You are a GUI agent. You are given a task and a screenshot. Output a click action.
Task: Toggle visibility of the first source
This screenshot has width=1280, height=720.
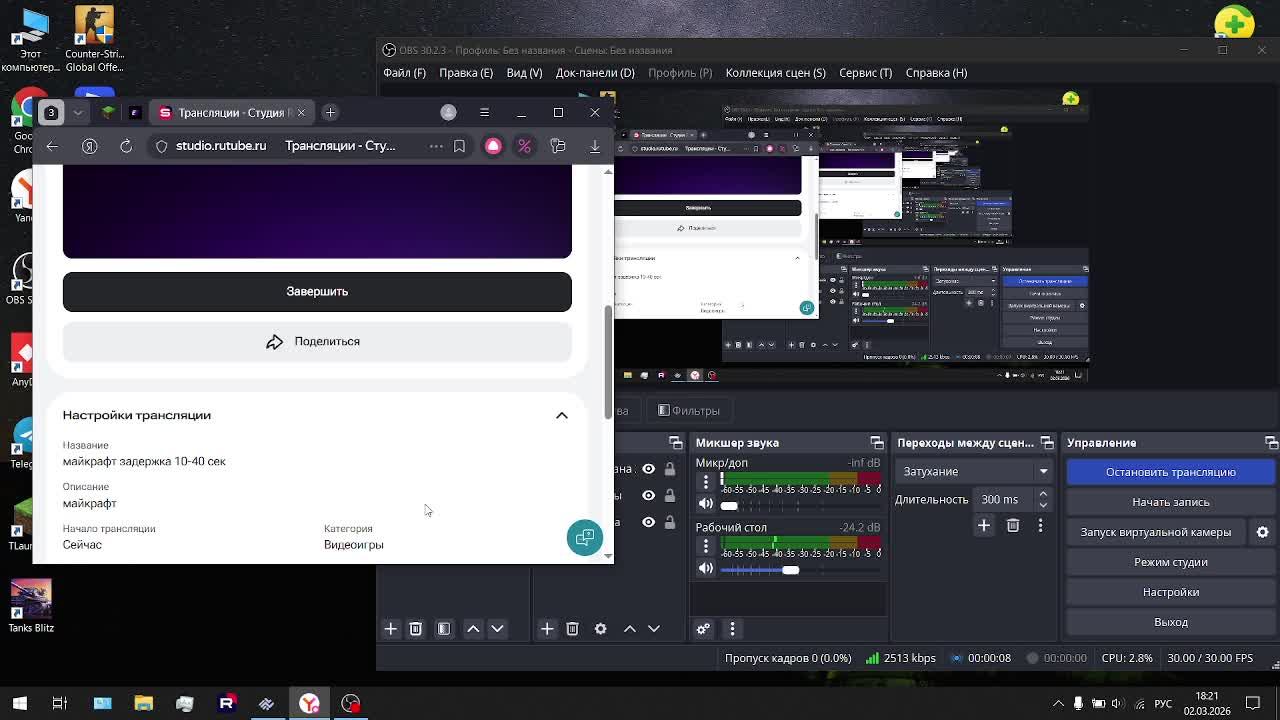(648, 469)
